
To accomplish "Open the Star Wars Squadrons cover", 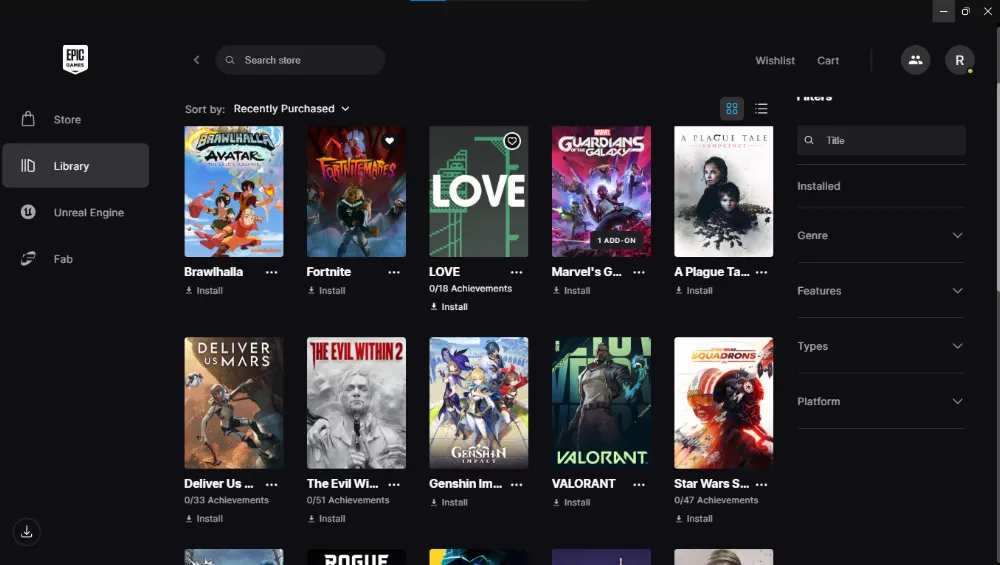I will click(723, 403).
